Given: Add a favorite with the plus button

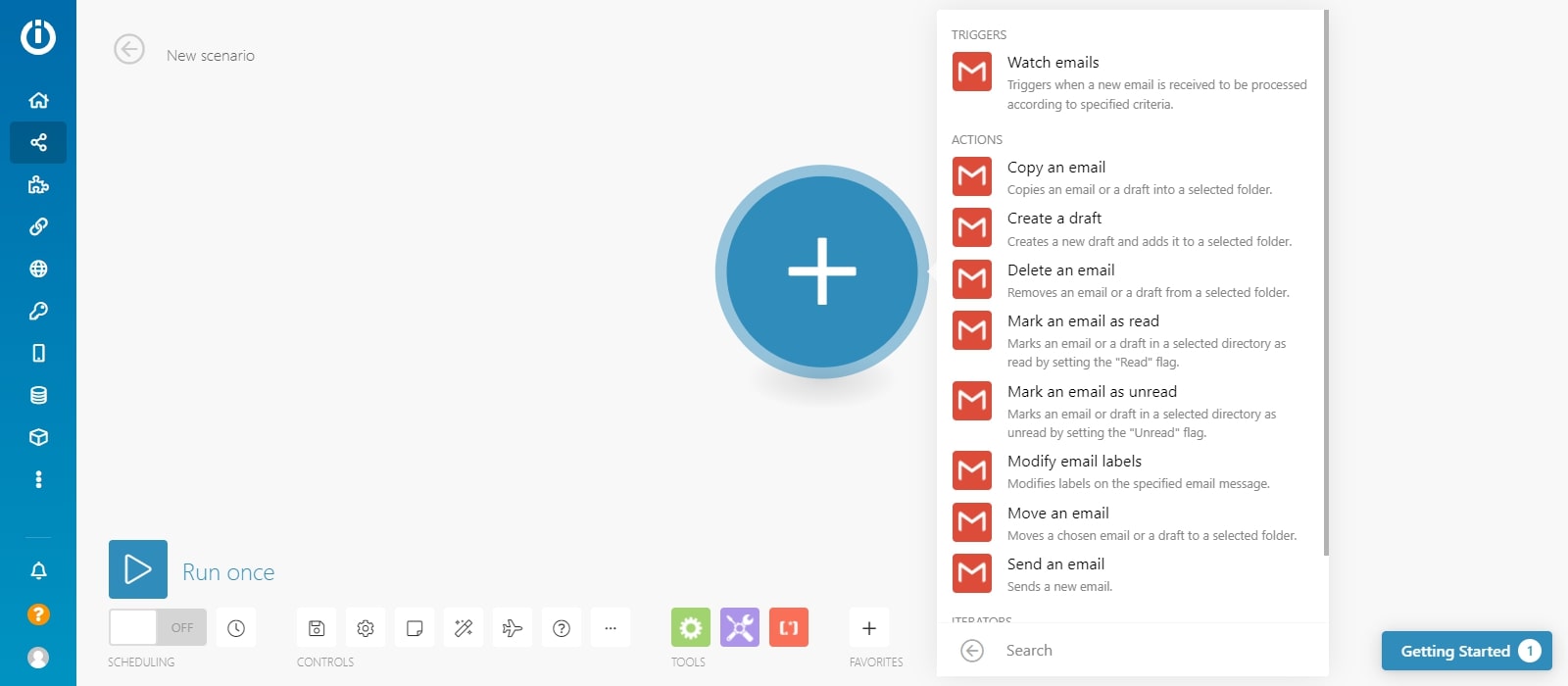Looking at the screenshot, I should (x=869, y=628).
